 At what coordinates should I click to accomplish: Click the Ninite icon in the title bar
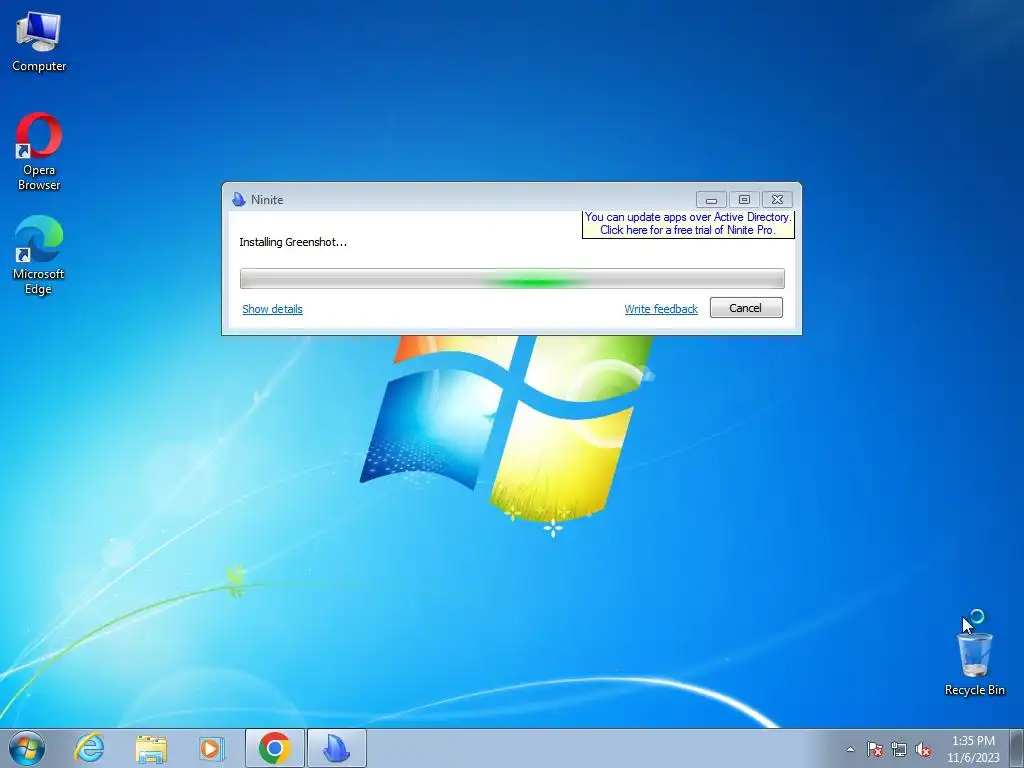pyautogui.click(x=239, y=199)
